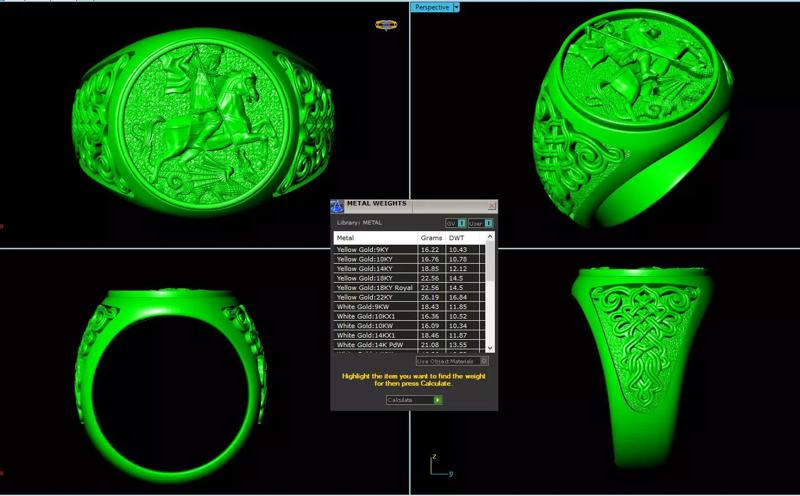Click the Calculate button

pyautogui.click(x=414, y=400)
